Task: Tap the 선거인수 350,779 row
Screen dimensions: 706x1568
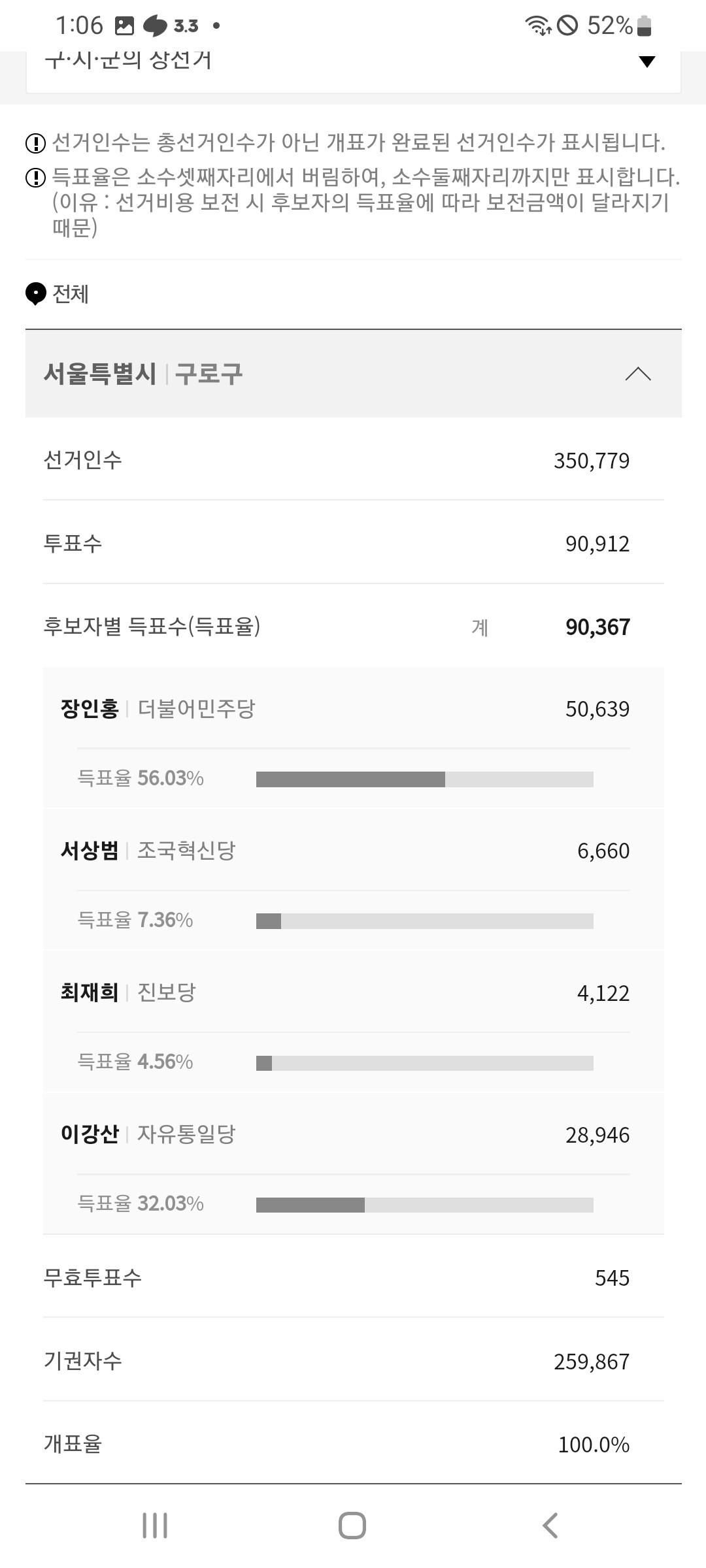Action: 353,461
